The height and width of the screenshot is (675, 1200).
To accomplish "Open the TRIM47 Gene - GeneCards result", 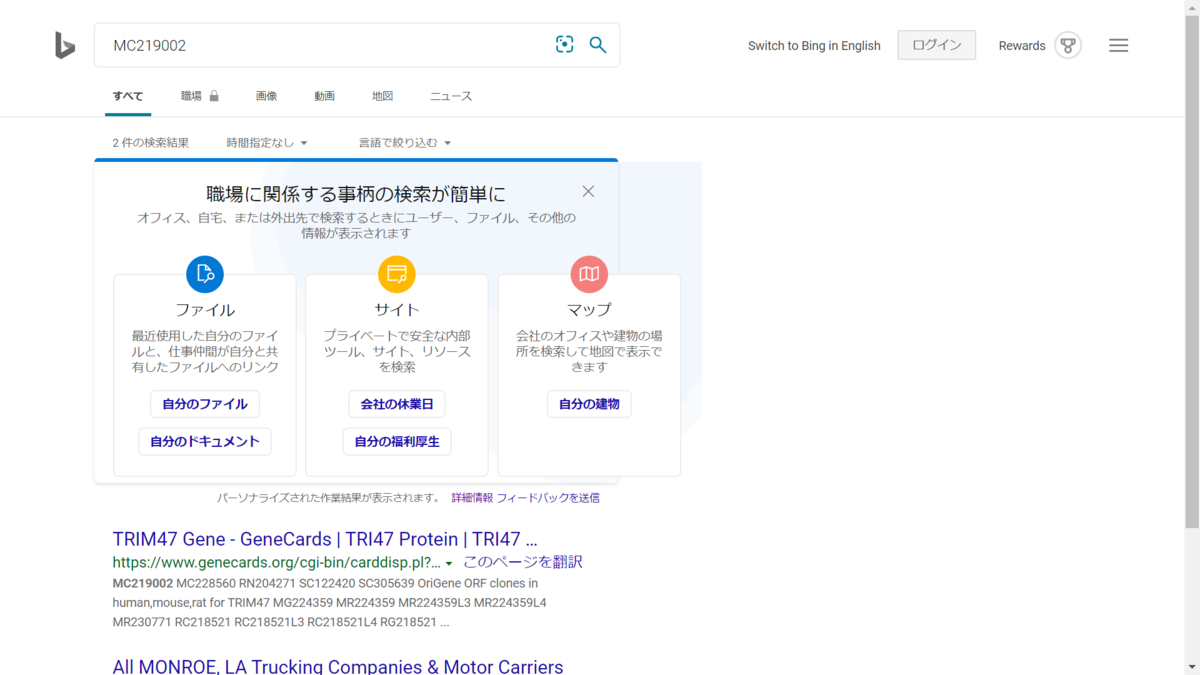I will pos(325,539).
